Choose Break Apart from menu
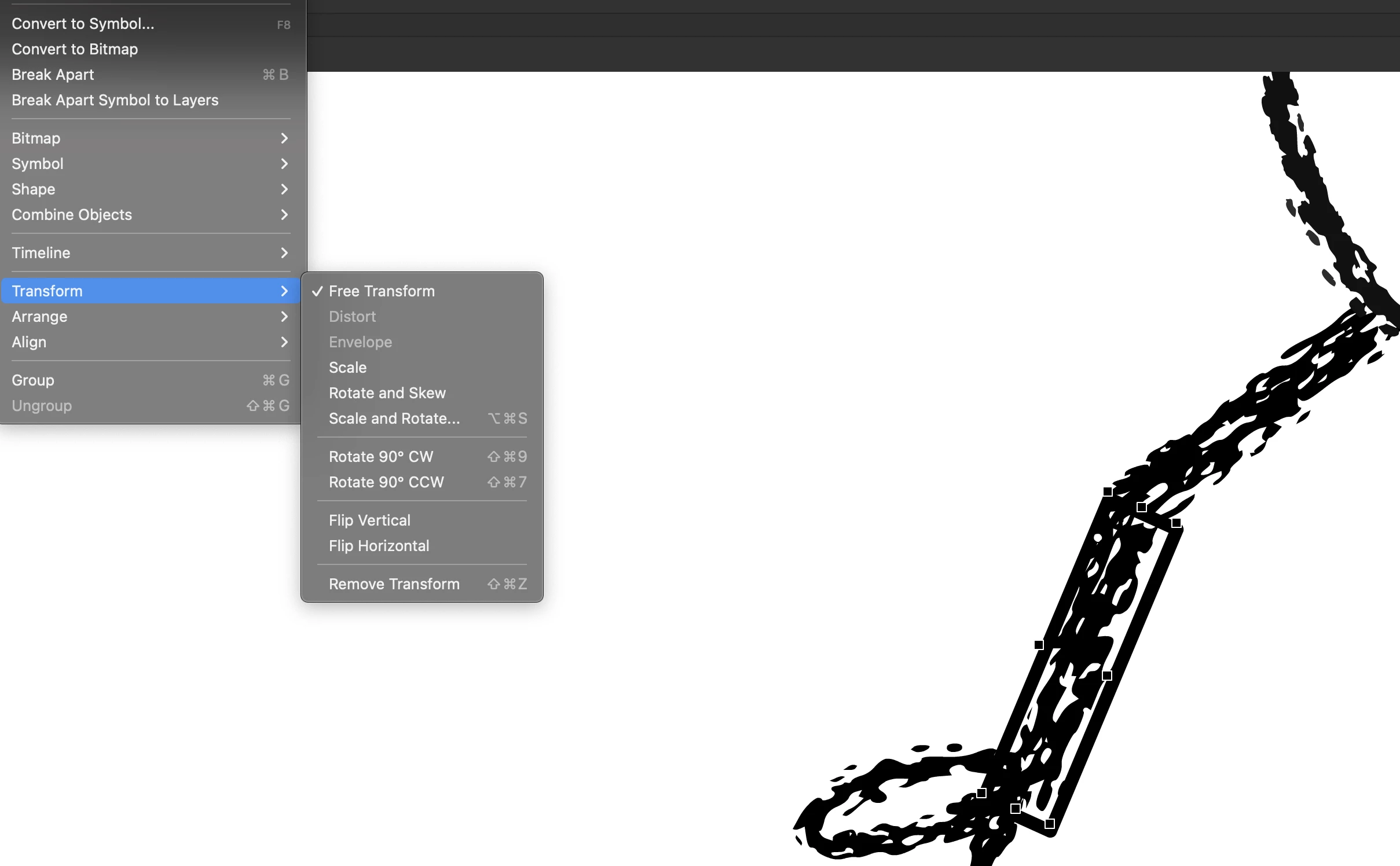The image size is (1400, 866). pos(53,75)
